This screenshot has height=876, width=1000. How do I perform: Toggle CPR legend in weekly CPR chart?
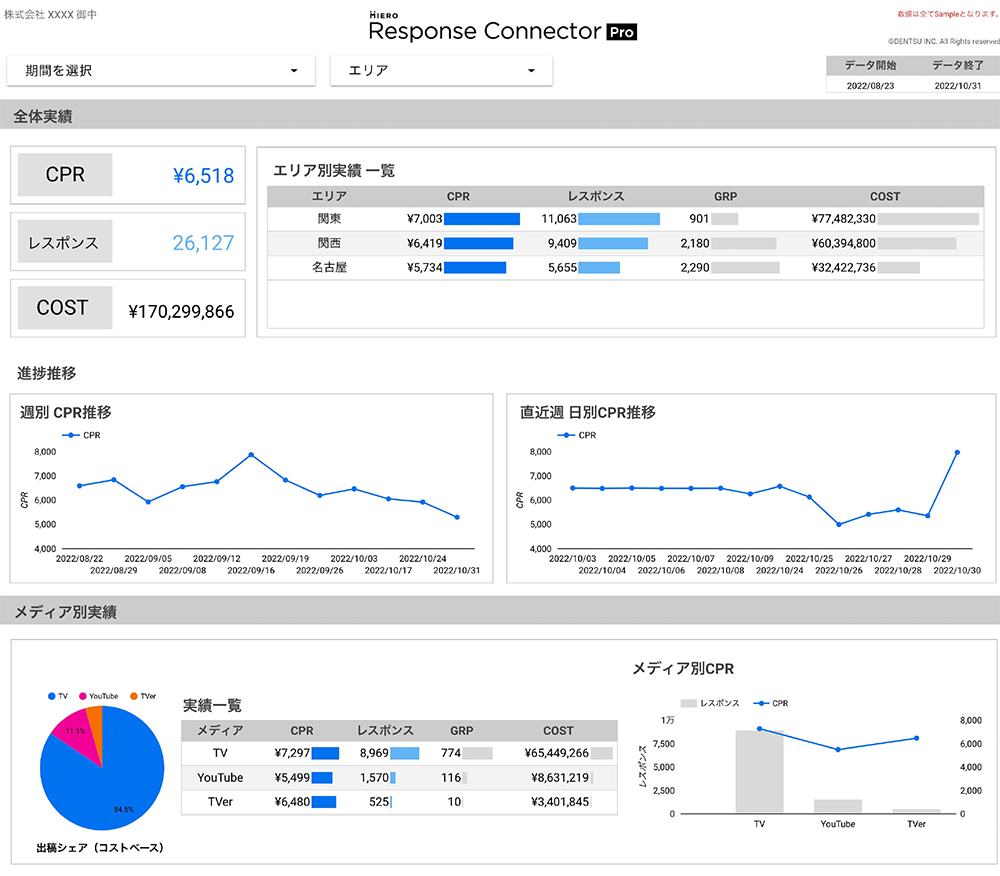(x=82, y=435)
